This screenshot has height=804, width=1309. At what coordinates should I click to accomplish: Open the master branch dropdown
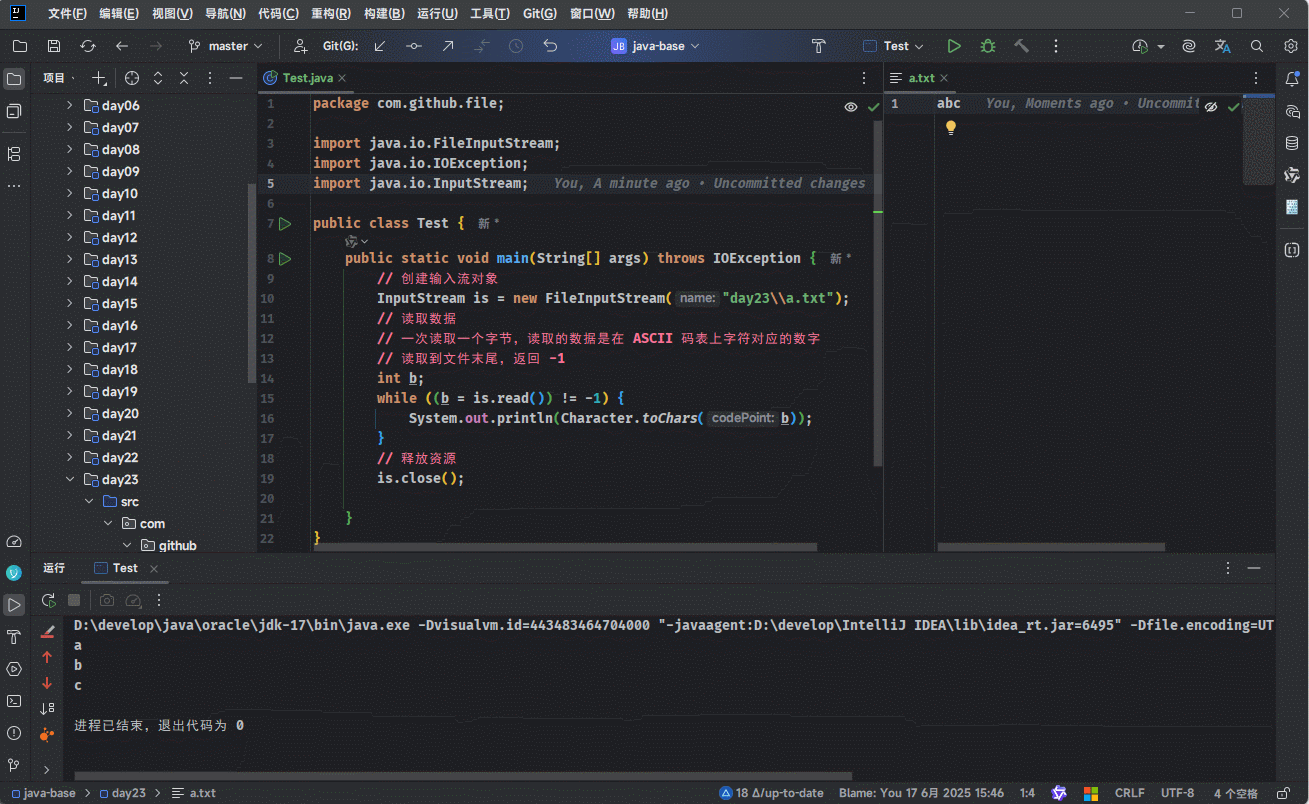coord(226,46)
